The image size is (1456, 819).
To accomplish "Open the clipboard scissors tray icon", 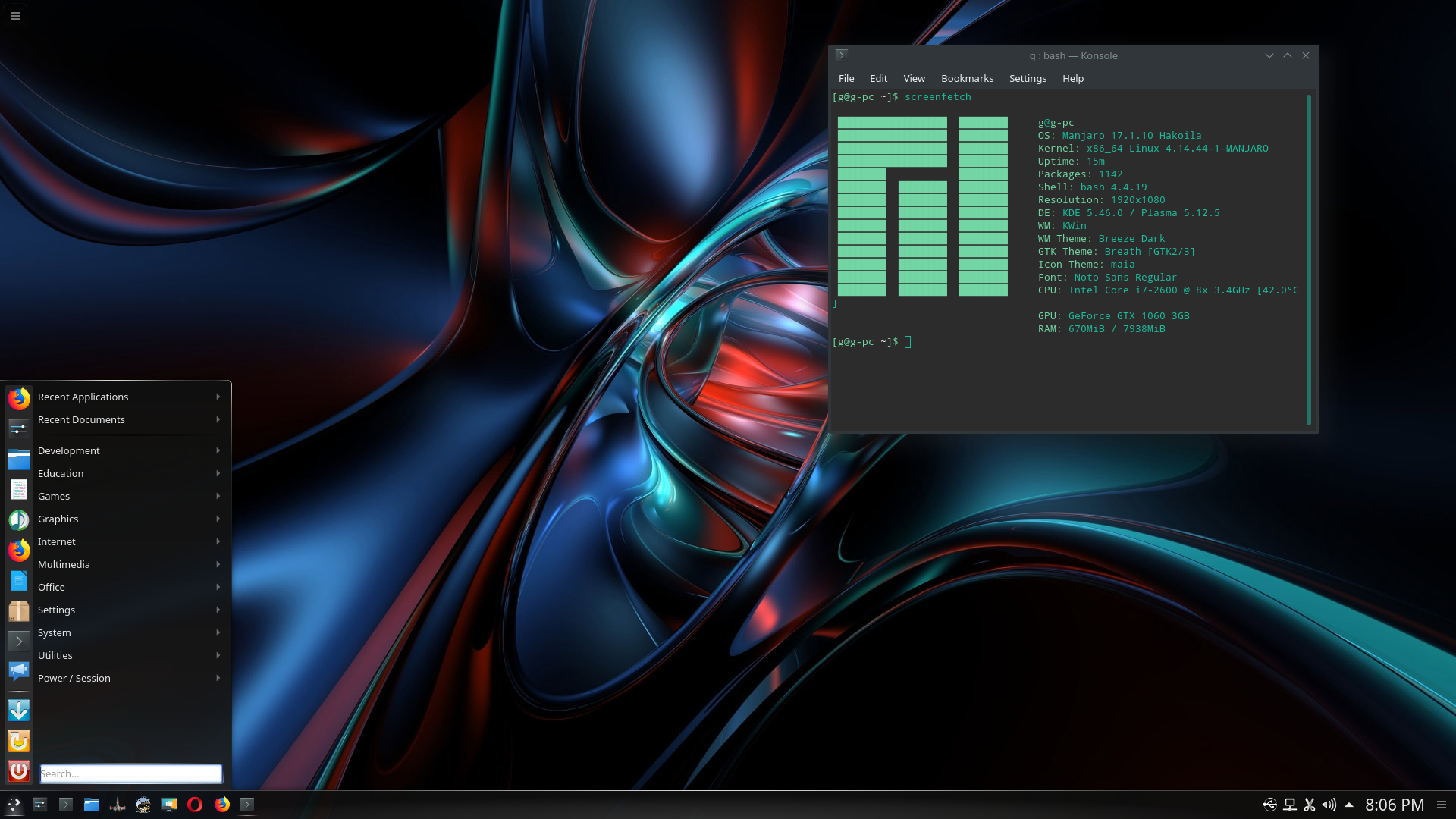I will pos(1310,805).
